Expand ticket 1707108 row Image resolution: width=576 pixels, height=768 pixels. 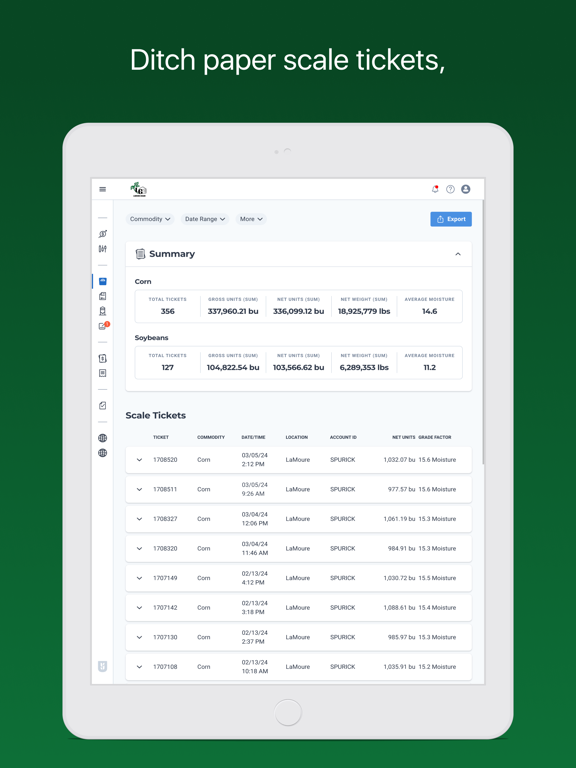coord(140,667)
